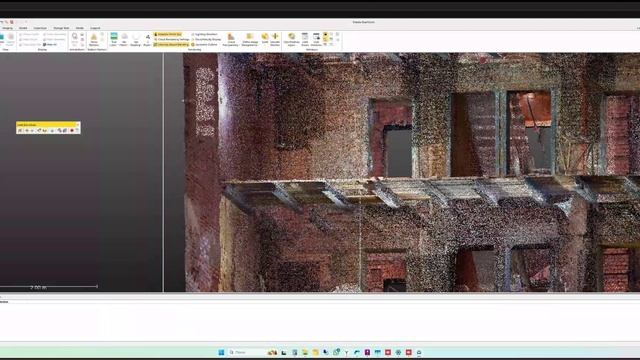Toggle the Lighting Direction option

click(205, 34)
